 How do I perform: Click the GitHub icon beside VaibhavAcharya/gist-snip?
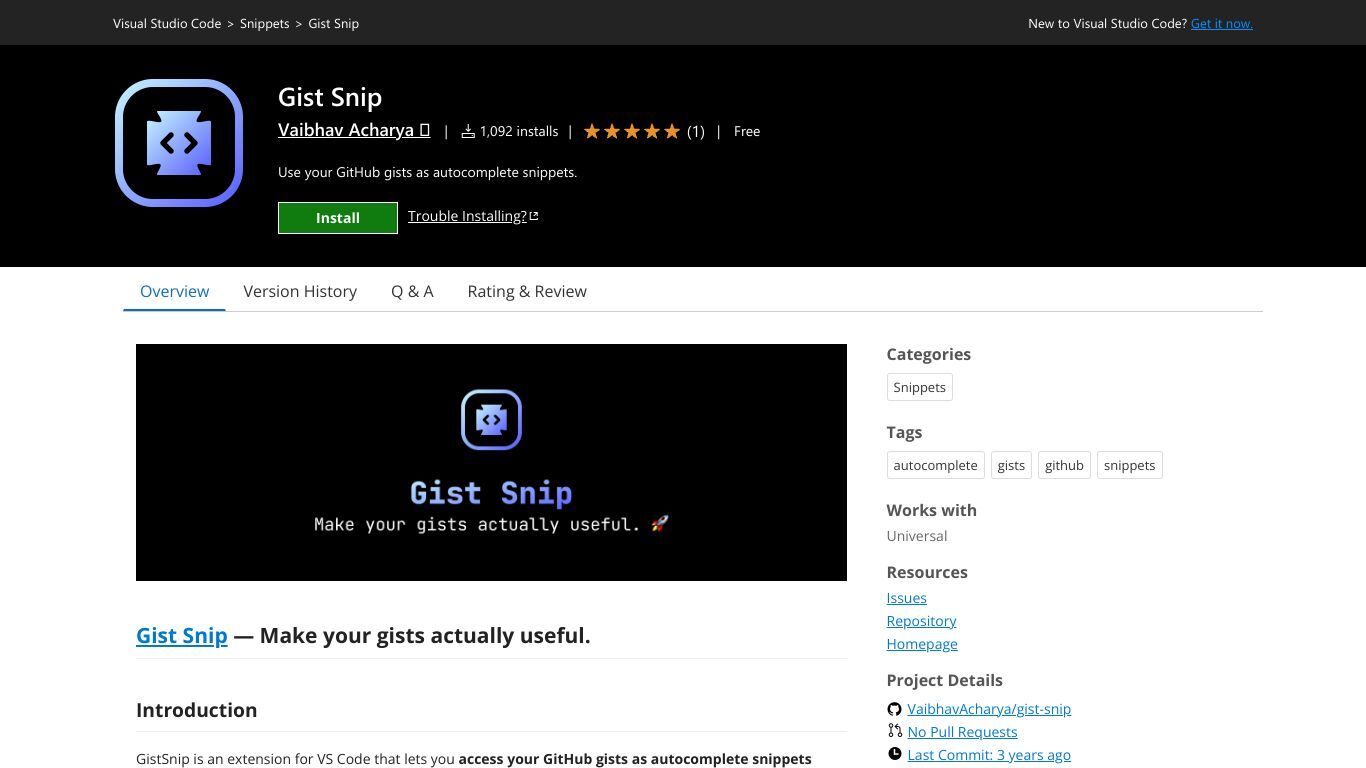[894, 709]
